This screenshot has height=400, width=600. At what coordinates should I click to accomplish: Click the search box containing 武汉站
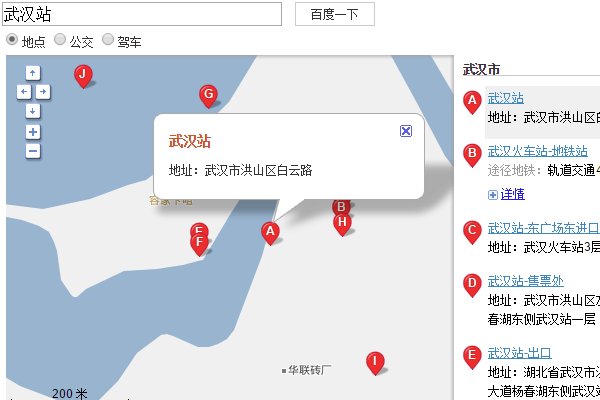(x=142, y=14)
